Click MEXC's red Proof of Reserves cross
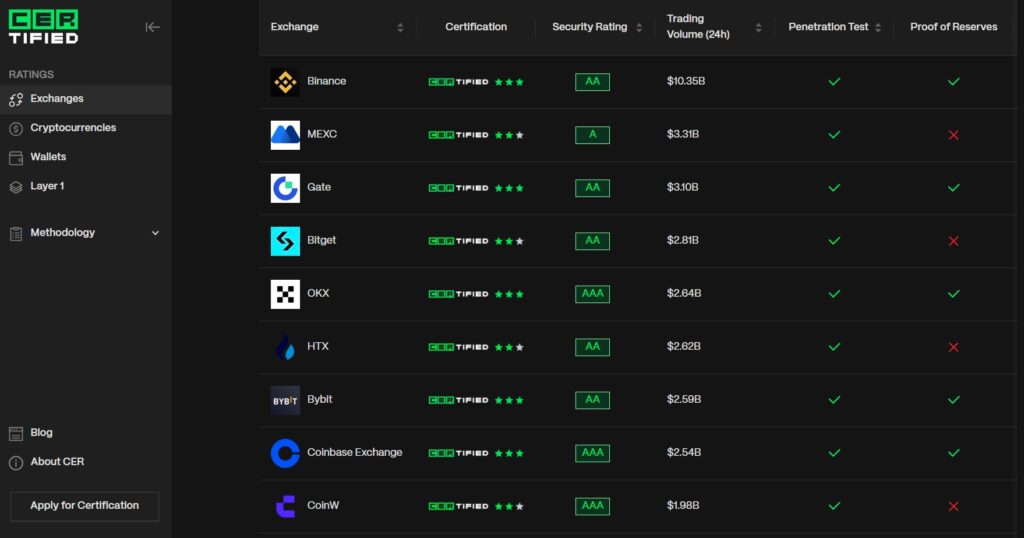 tap(953, 134)
